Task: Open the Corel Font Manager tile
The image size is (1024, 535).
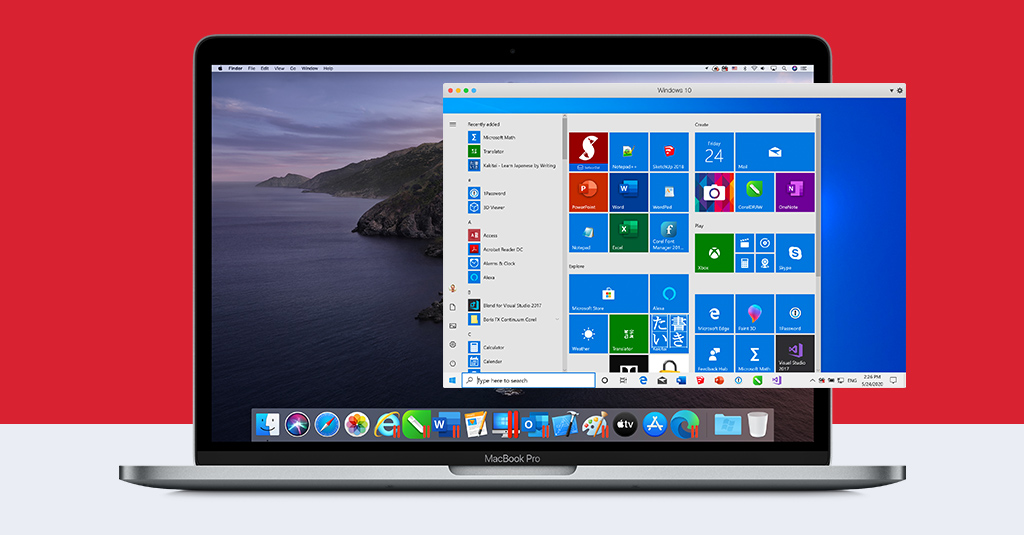Action: point(669,233)
